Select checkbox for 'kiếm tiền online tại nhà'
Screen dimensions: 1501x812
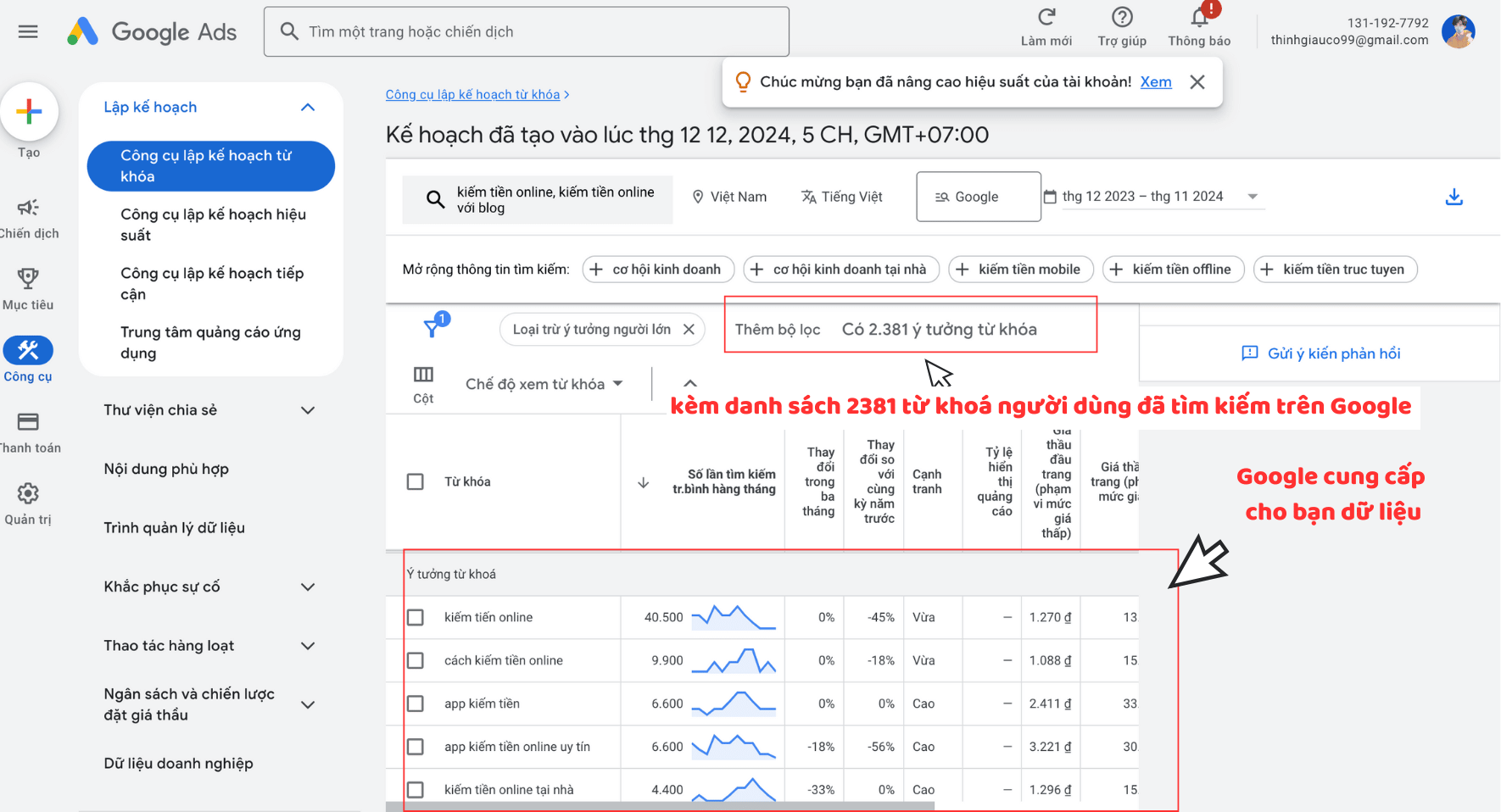416,790
